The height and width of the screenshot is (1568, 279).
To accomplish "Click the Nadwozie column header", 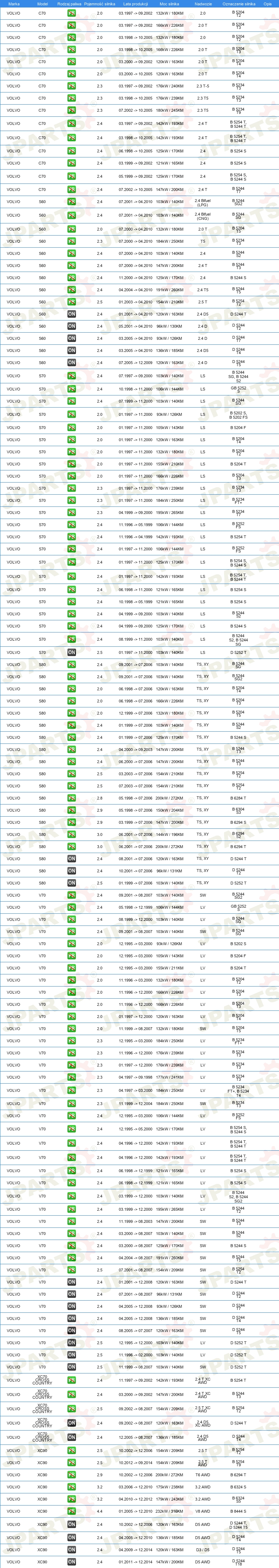I will tap(203, 4).
